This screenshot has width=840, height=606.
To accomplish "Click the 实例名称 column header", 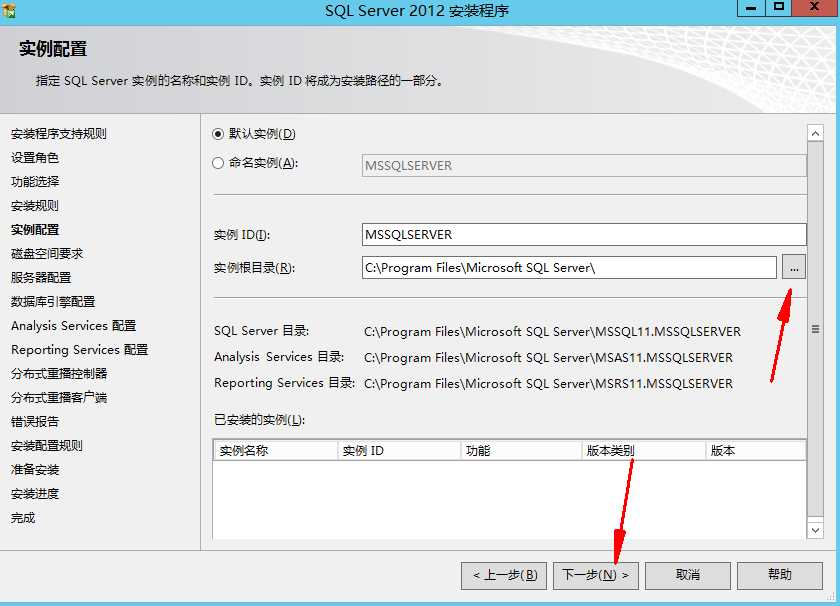I will 275,451.
